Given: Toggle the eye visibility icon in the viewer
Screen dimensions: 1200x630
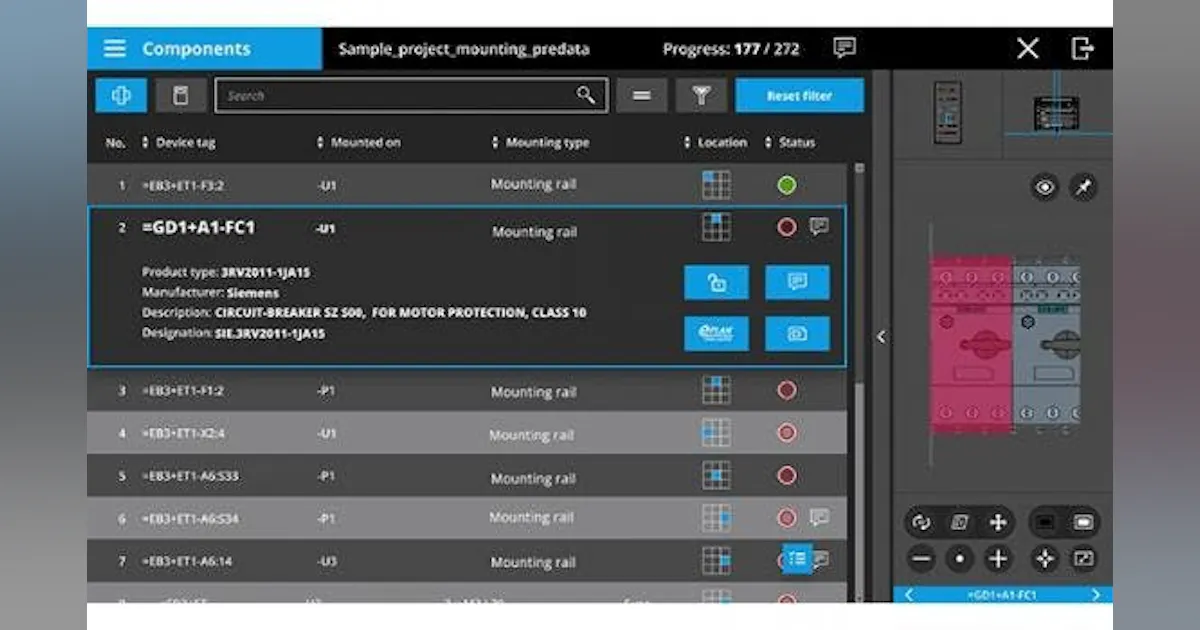Looking at the screenshot, I should pyautogui.click(x=1044, y=187).
